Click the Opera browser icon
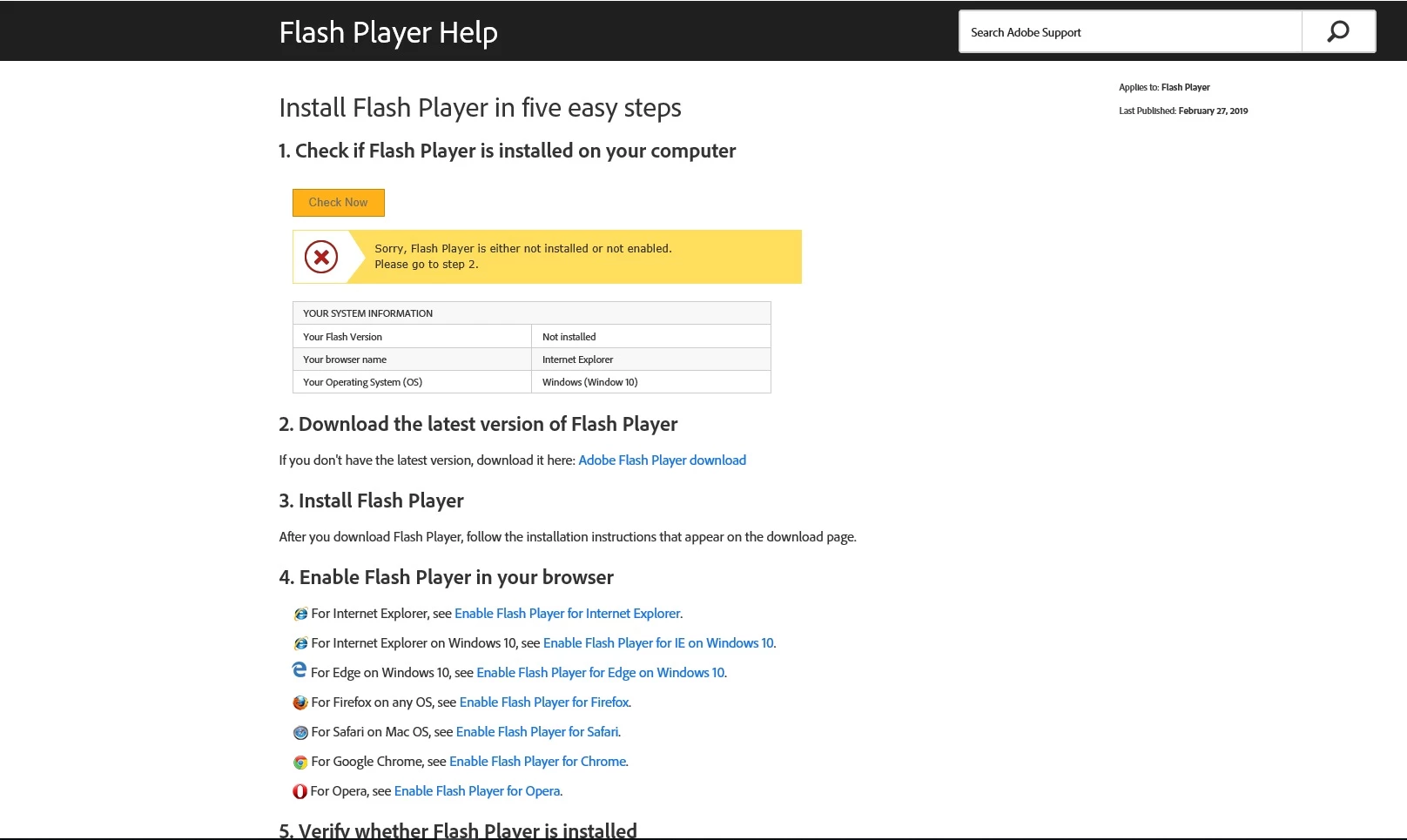The width and height of the screenshot is (1407, 840). 300,791
